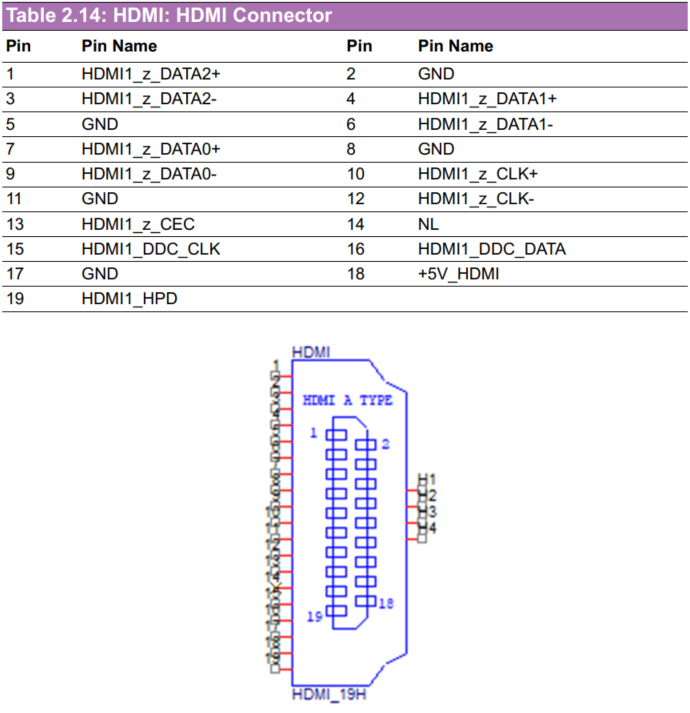
Task: Click the Table 2.14 HDMI Connector title
Action: (169, 16)
